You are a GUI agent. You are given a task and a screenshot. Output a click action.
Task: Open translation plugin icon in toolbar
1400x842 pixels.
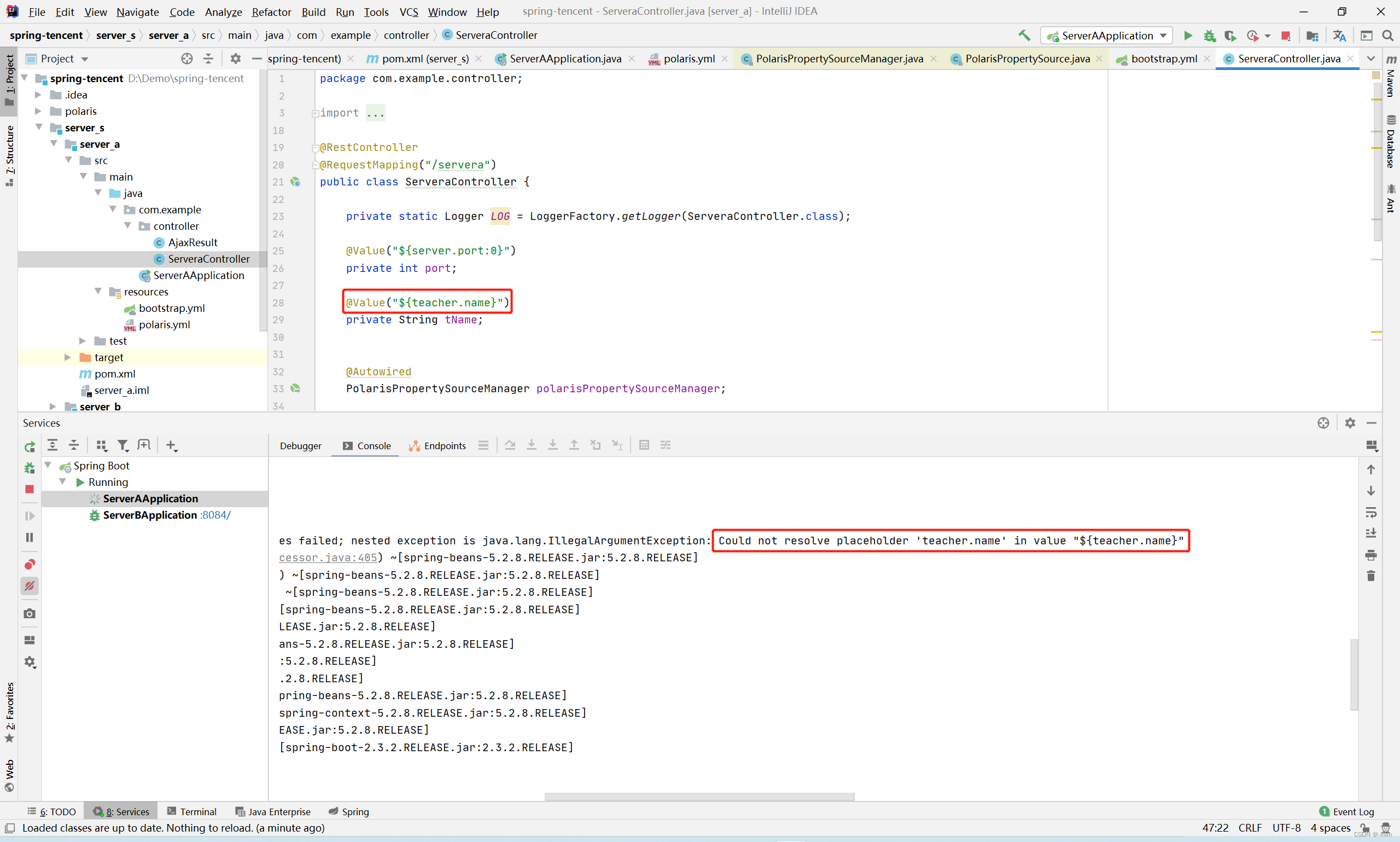[1339, 35]
